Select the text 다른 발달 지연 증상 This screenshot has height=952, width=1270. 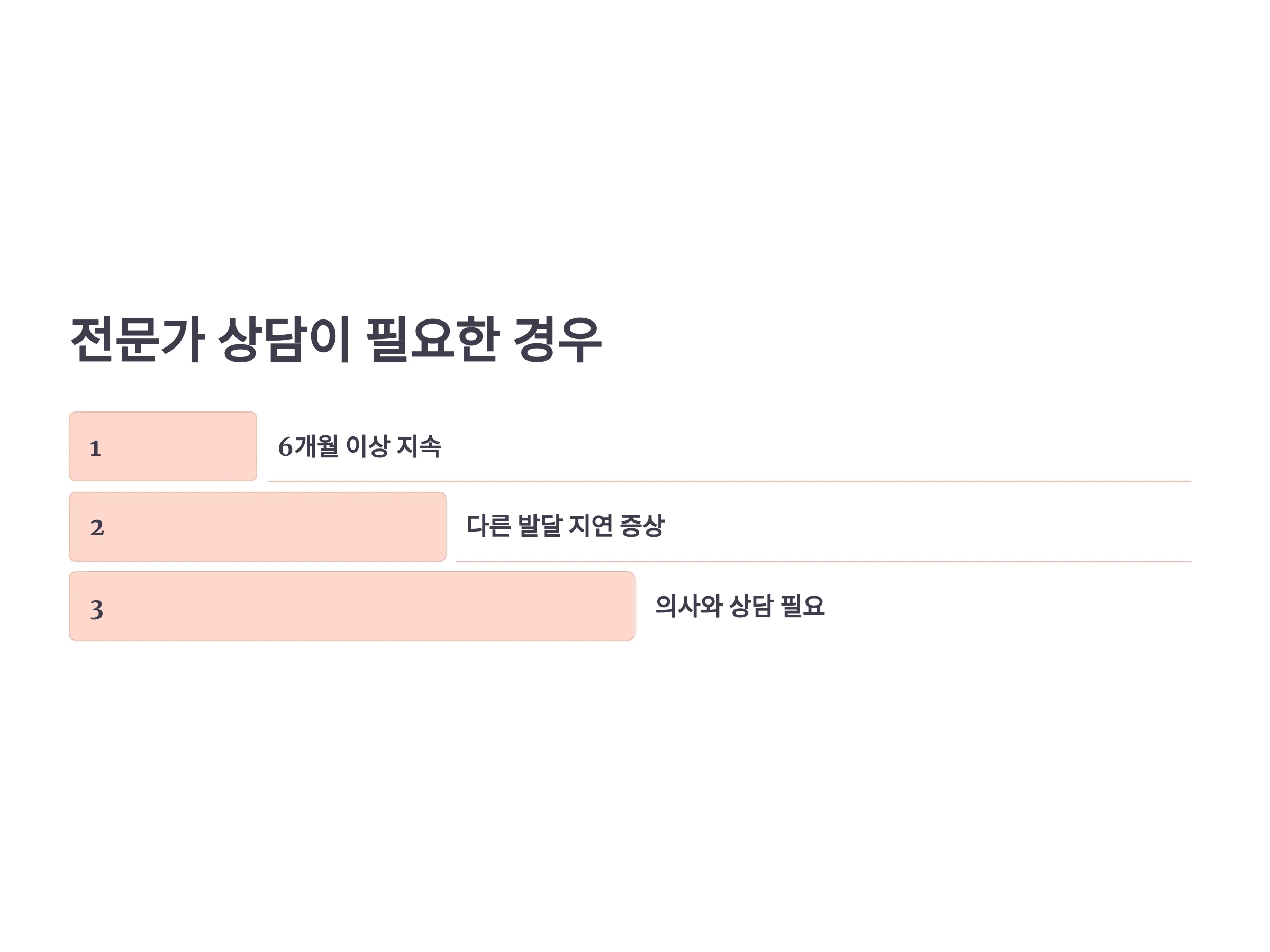pos(566,526)
